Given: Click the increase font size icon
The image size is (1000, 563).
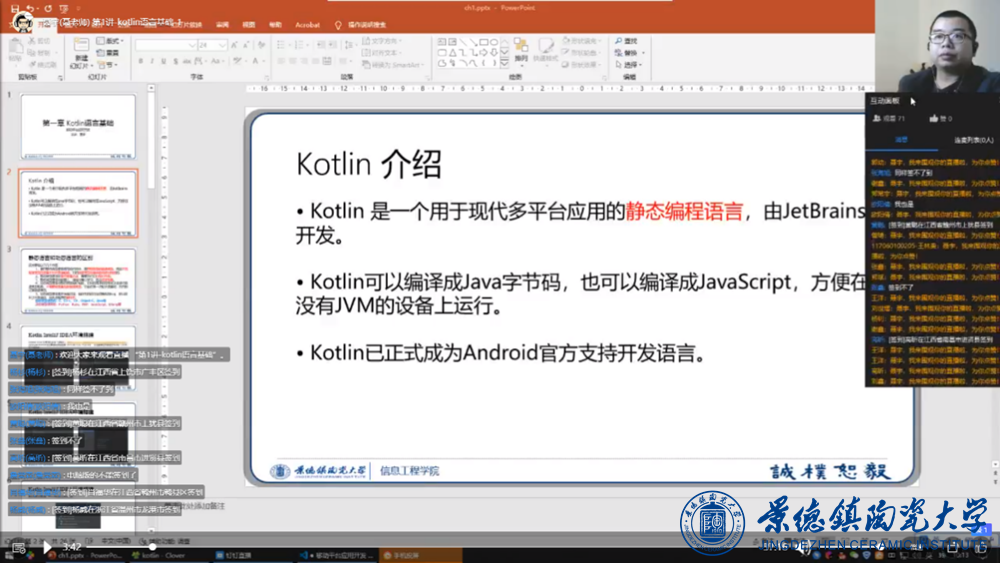Looking at the screenshot, I should click(x=234, y=45).
